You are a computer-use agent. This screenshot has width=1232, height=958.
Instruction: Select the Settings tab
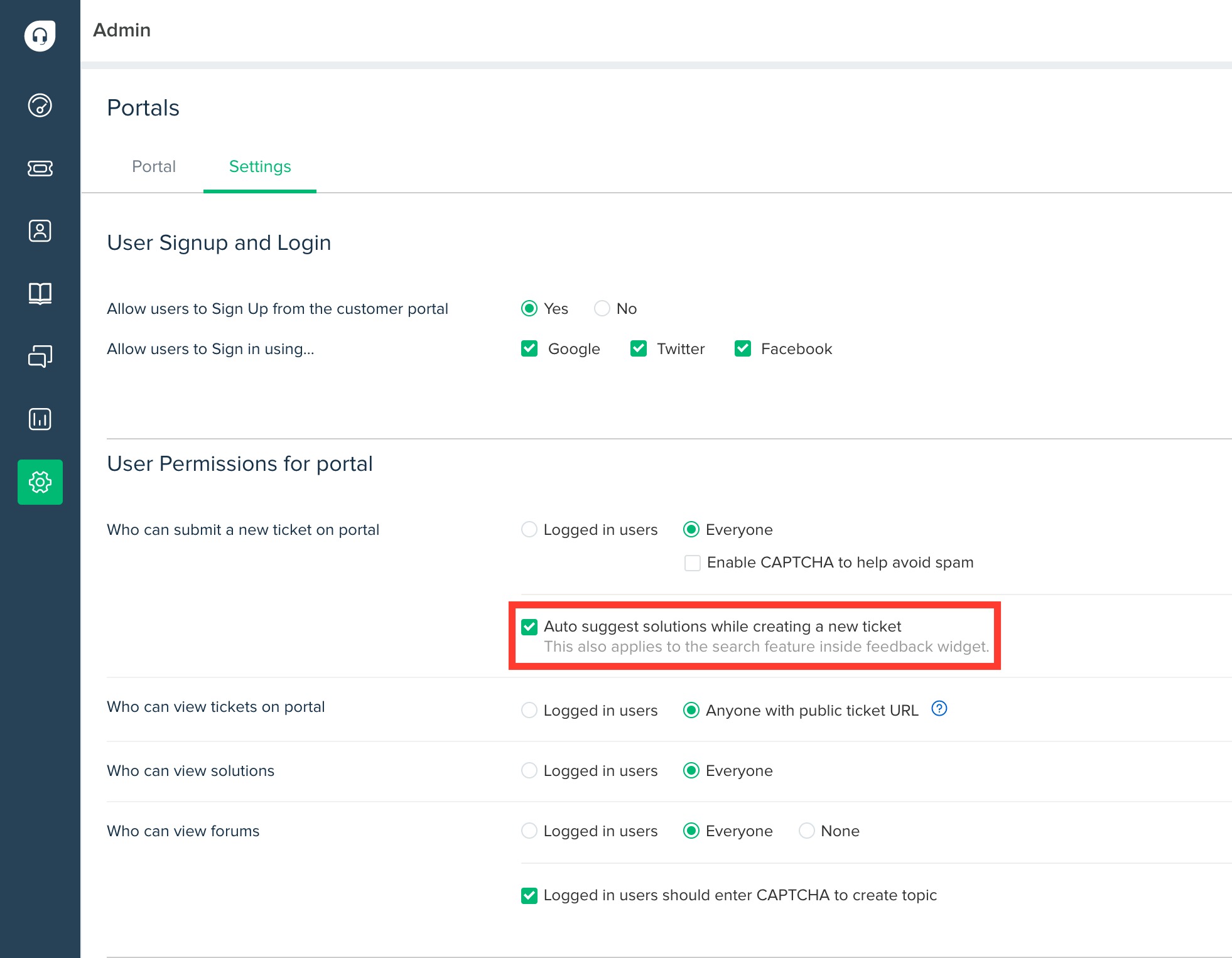[259, 166]
